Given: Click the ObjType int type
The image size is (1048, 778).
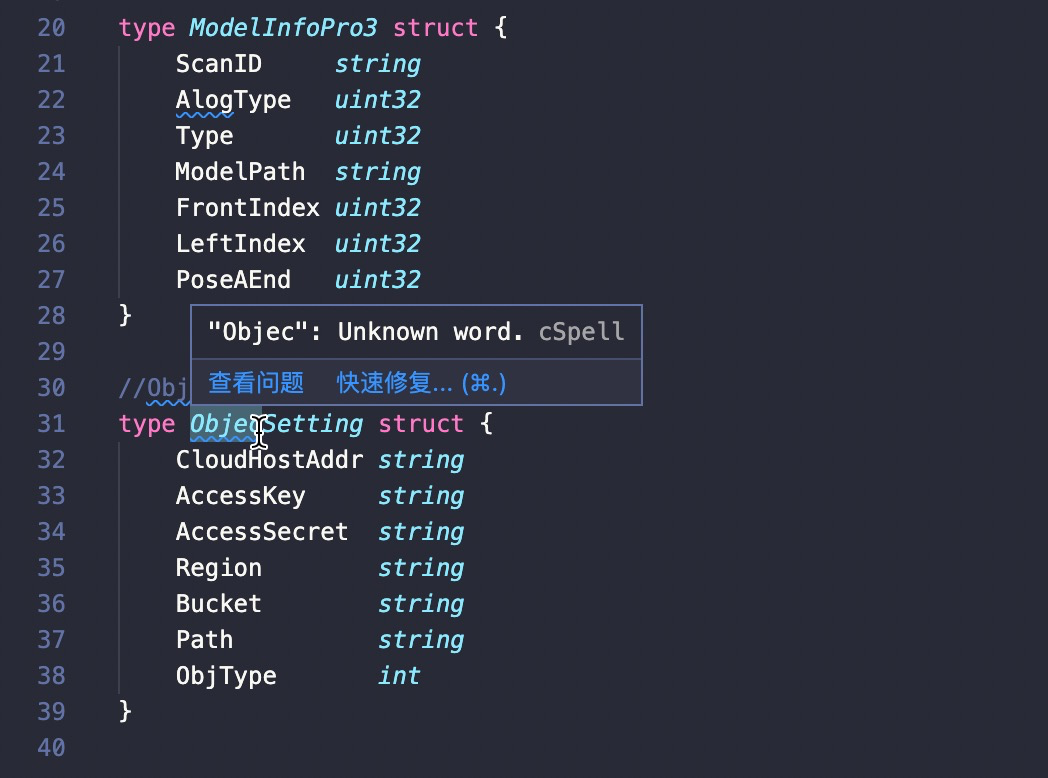Looking at the screenshot, I should [399, 676].
